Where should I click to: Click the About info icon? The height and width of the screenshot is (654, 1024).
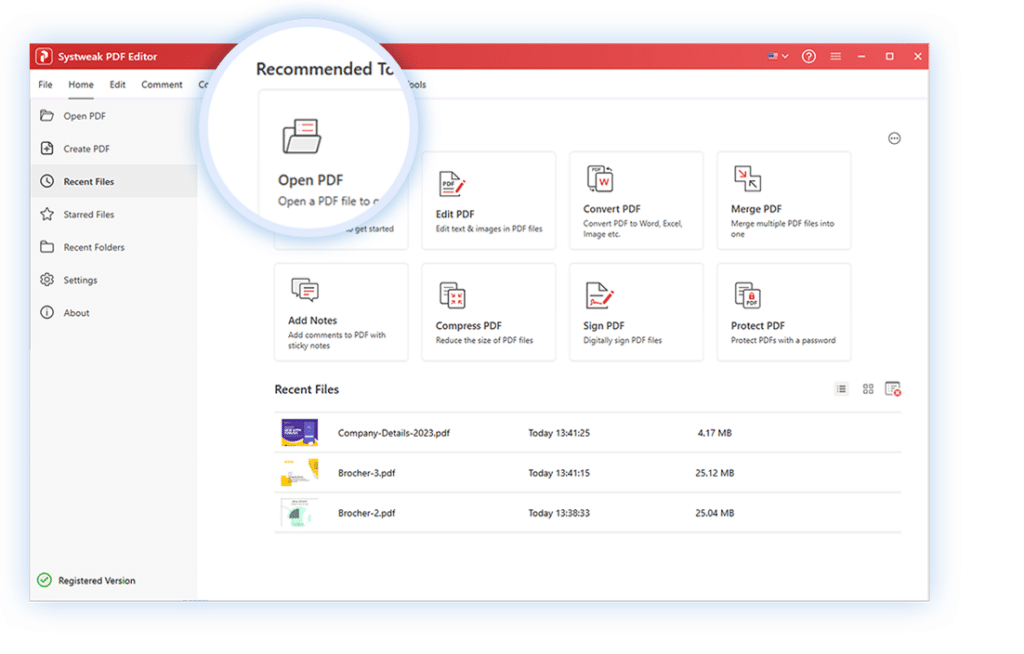pos(47,312)
